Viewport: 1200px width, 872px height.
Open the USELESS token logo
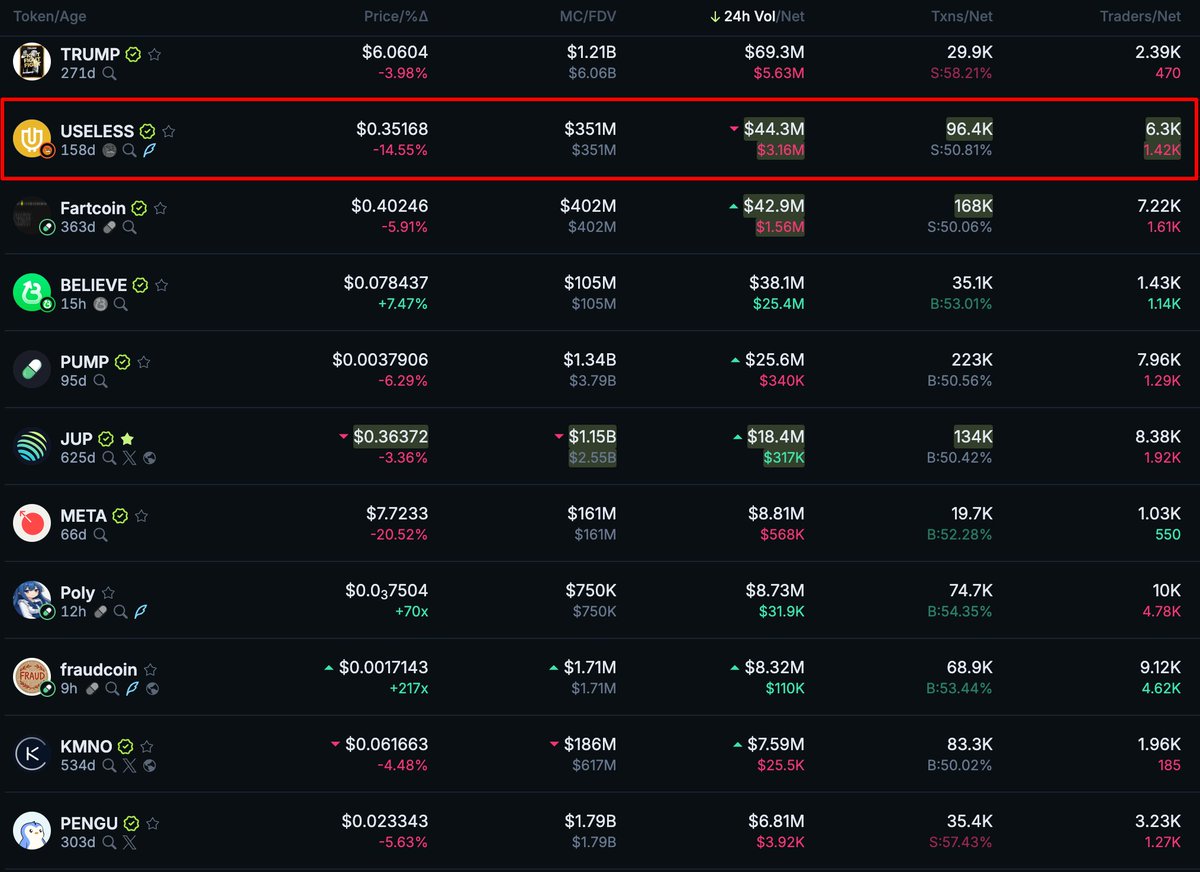[x=32, y=139]
